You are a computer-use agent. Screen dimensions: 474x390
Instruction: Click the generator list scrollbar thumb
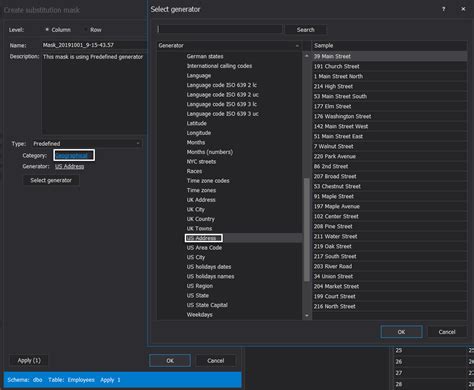pyautogui.click(x=307, y=230)
